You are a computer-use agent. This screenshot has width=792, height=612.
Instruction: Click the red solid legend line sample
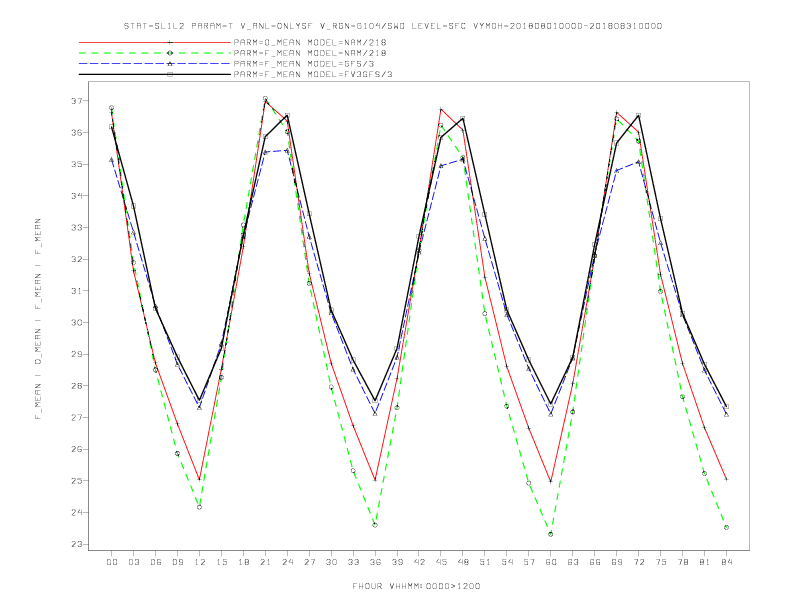(x=155, y=42)
